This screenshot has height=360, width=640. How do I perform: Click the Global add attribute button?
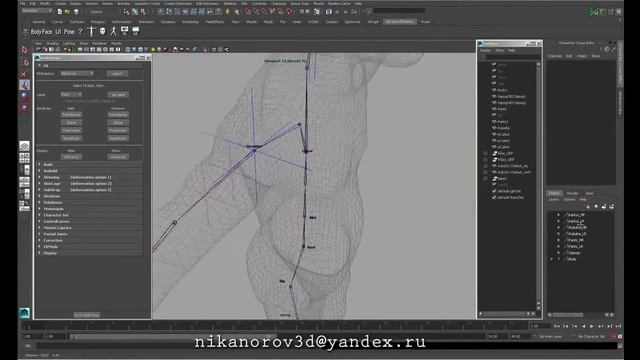click(x=71, y=122)
